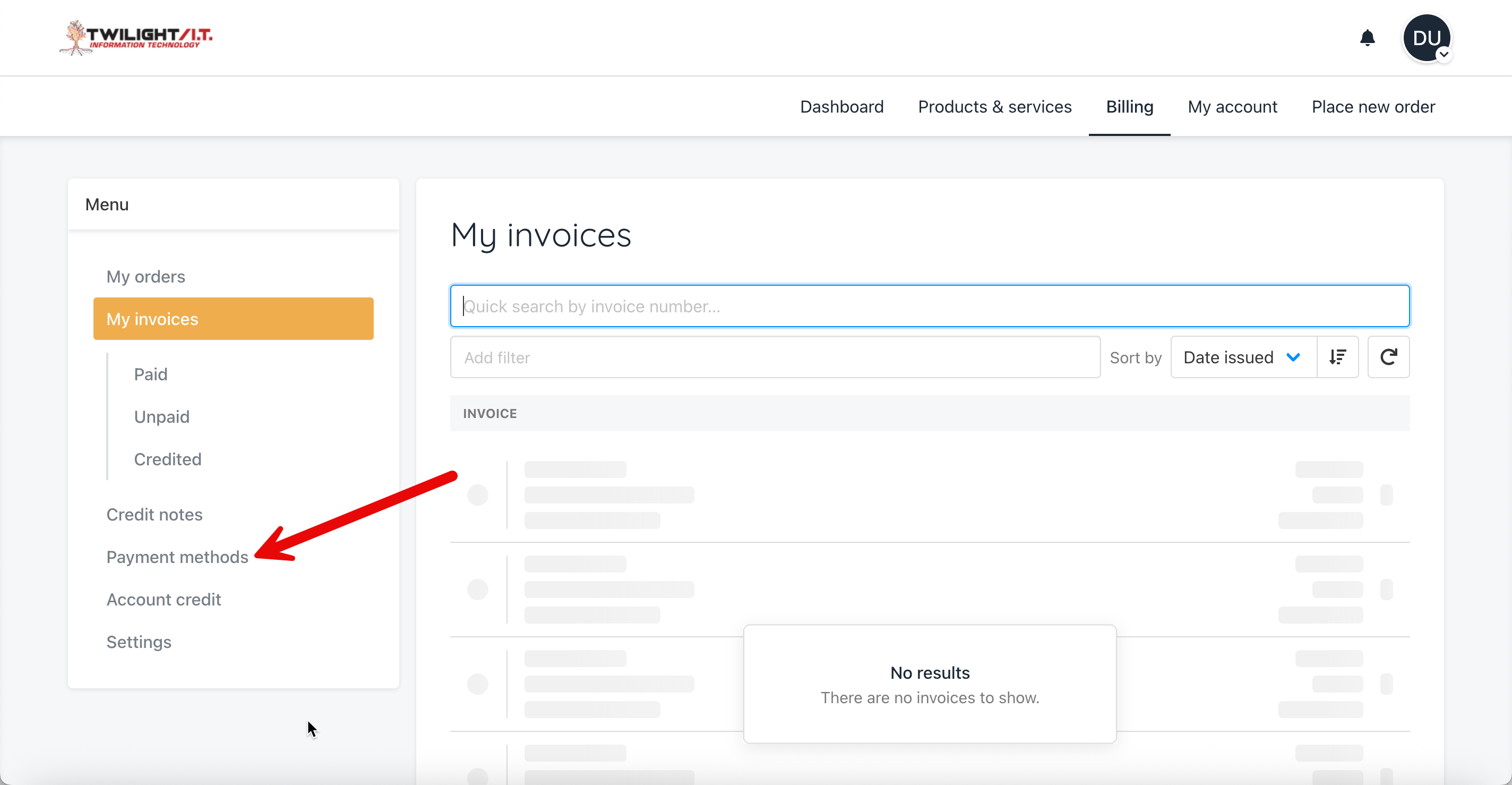Image resolution: width=1512 pixels, height=785 pixels.
Task: Click the refresh invoices icon
Action: (x=1388, y=357)
